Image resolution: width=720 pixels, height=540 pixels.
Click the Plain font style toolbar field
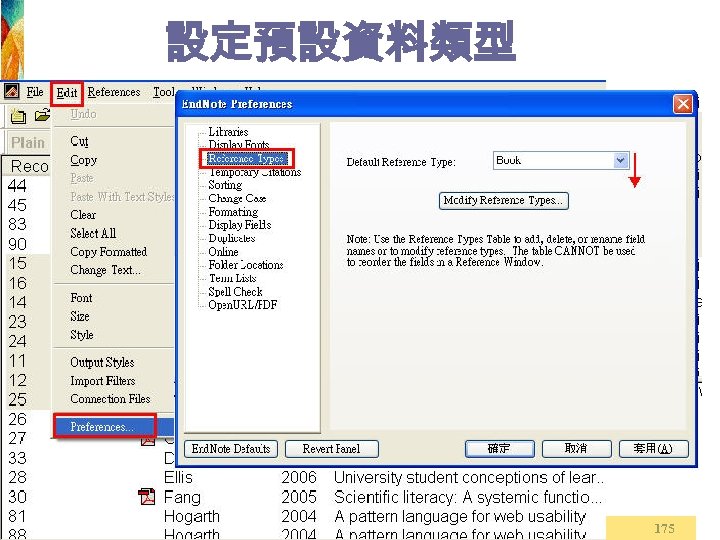(x=28, y=142)
